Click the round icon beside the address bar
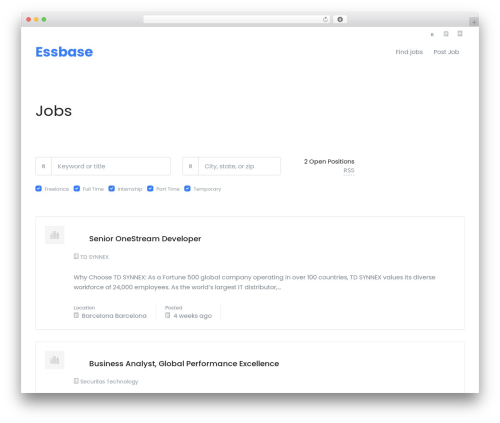 click(x=340, y=19)
